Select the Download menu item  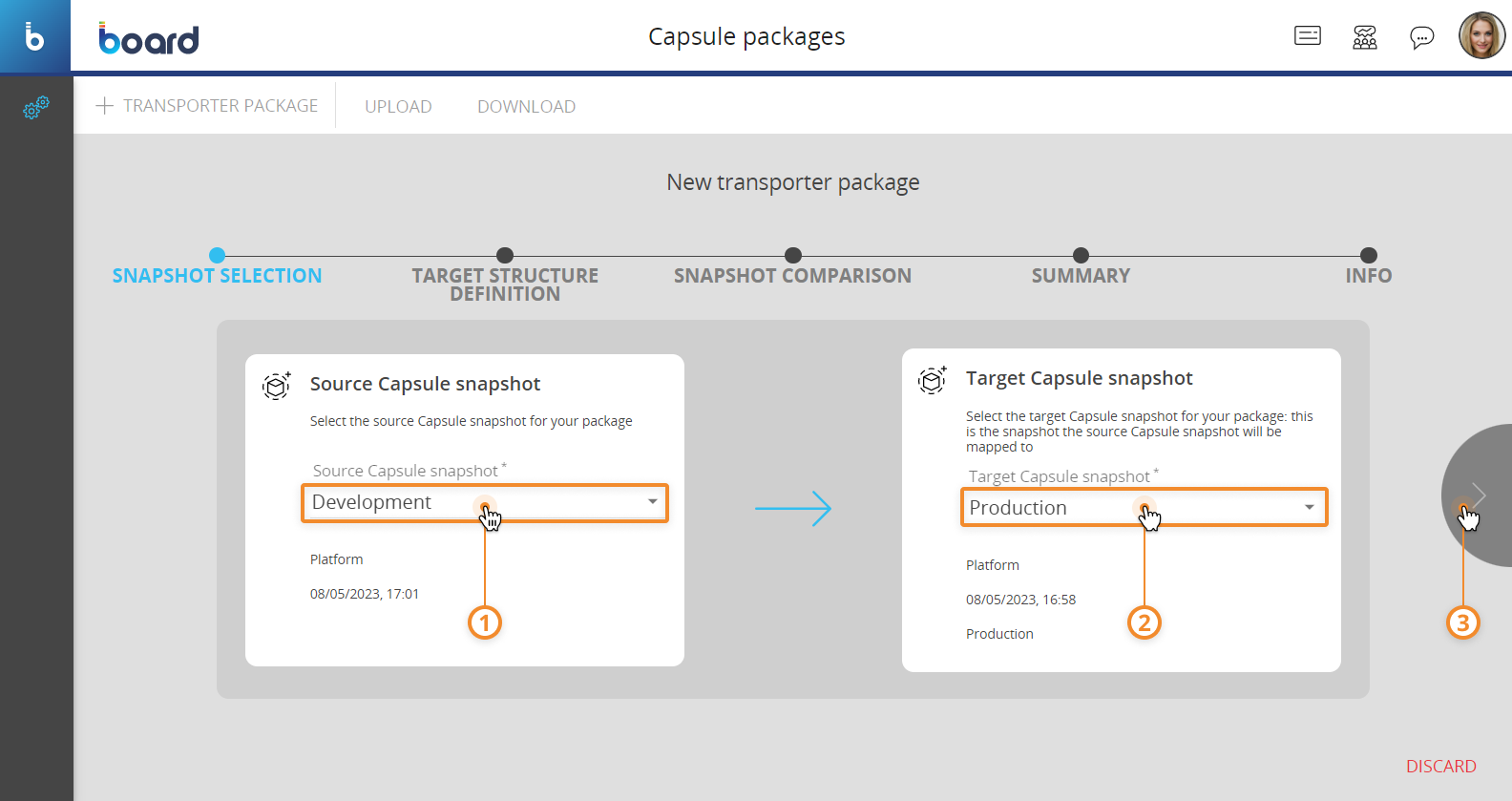tap(526, 107)
